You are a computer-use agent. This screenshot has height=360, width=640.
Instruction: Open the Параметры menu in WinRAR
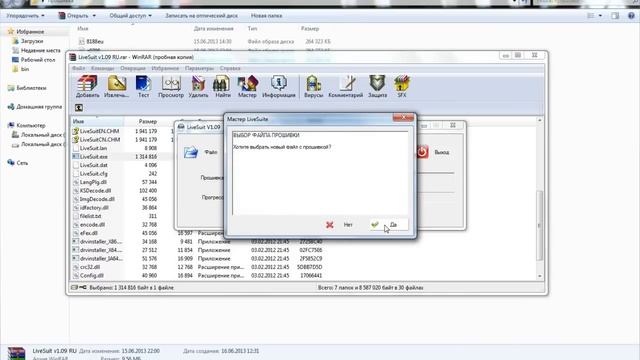click(x=199, y=69)
